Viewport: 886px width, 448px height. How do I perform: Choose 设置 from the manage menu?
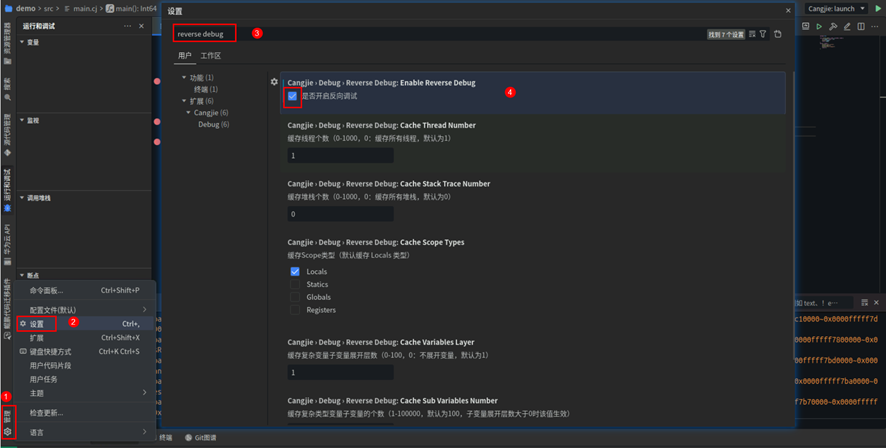85,324
